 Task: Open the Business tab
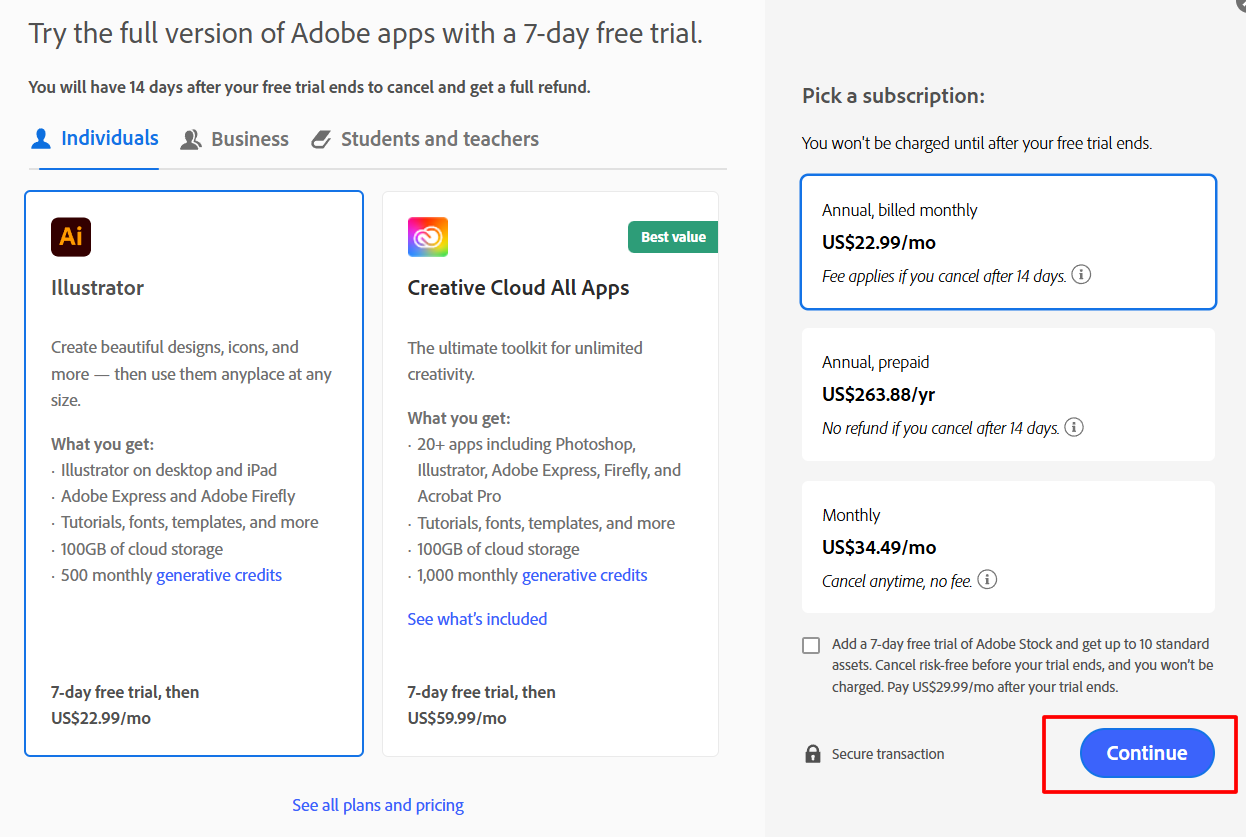tap(234, 140)
